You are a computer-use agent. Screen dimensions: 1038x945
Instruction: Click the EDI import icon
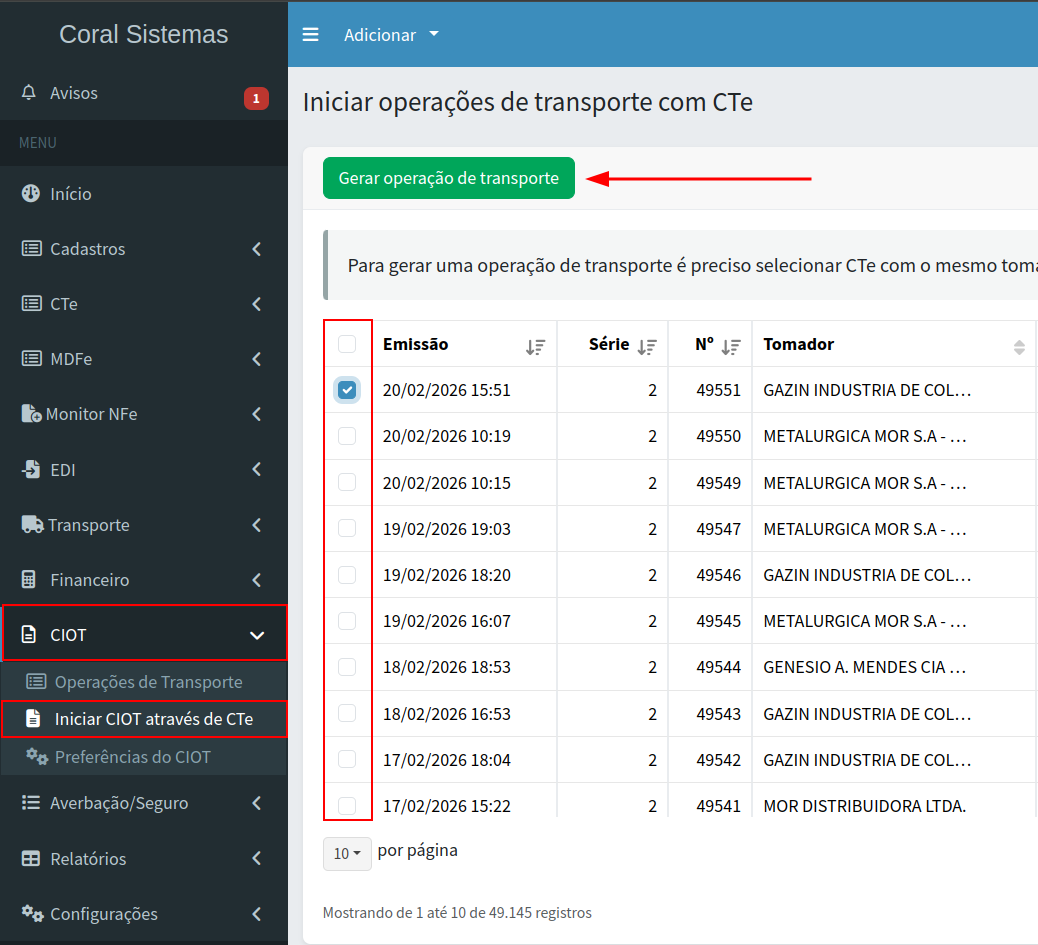(31, 470)
